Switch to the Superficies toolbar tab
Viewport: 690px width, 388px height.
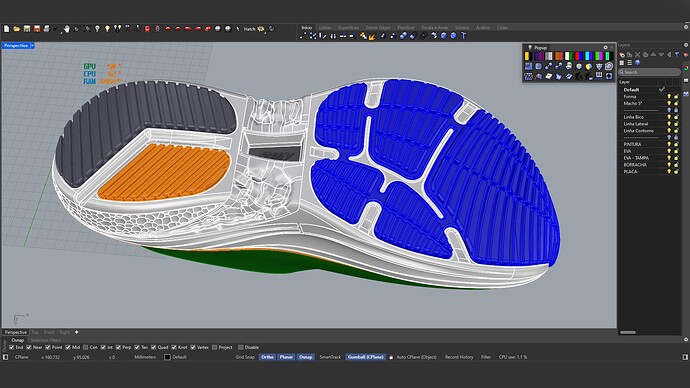coord(348,27)
